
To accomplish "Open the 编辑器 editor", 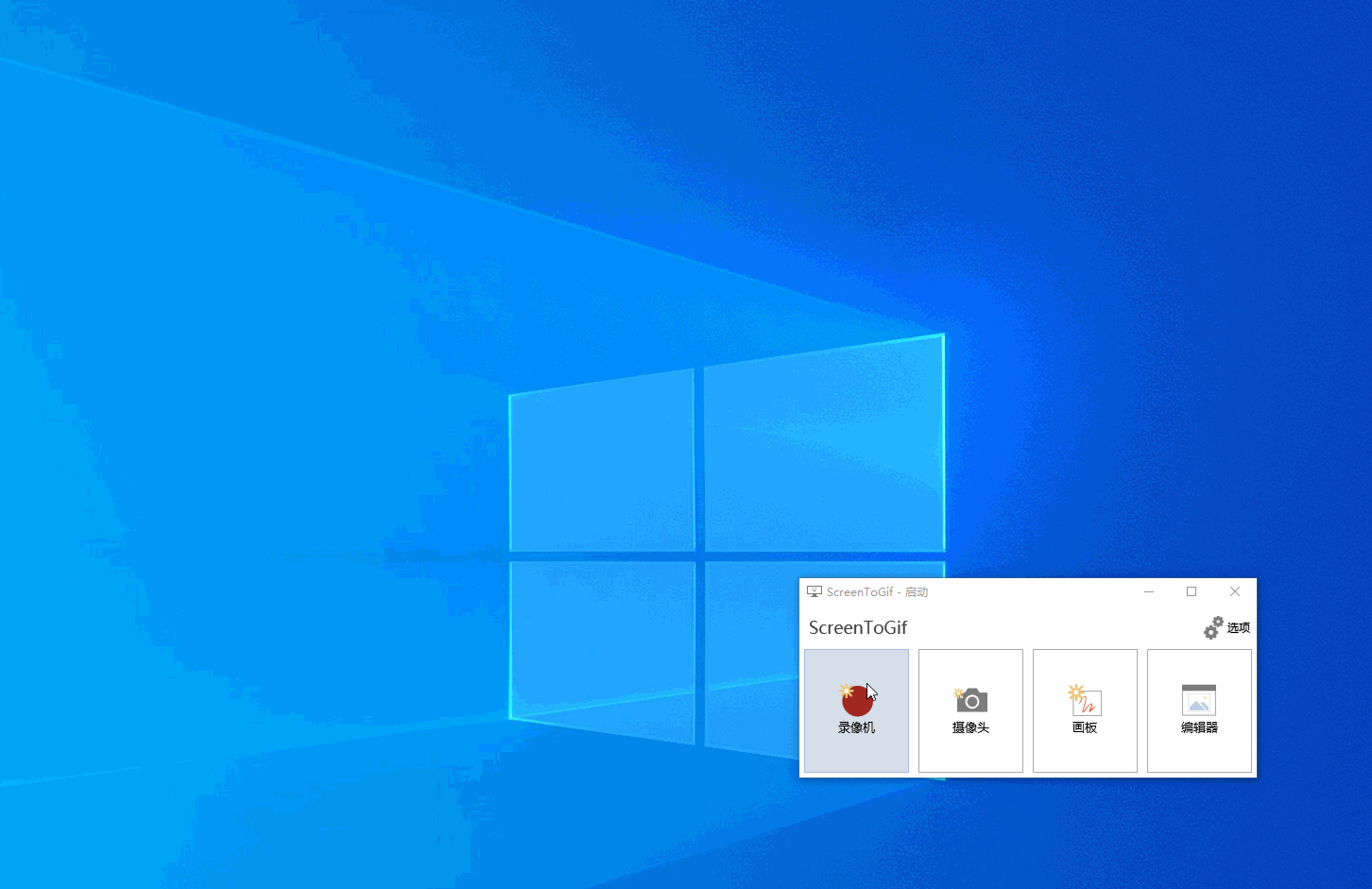I will (x=1199, y=710).
